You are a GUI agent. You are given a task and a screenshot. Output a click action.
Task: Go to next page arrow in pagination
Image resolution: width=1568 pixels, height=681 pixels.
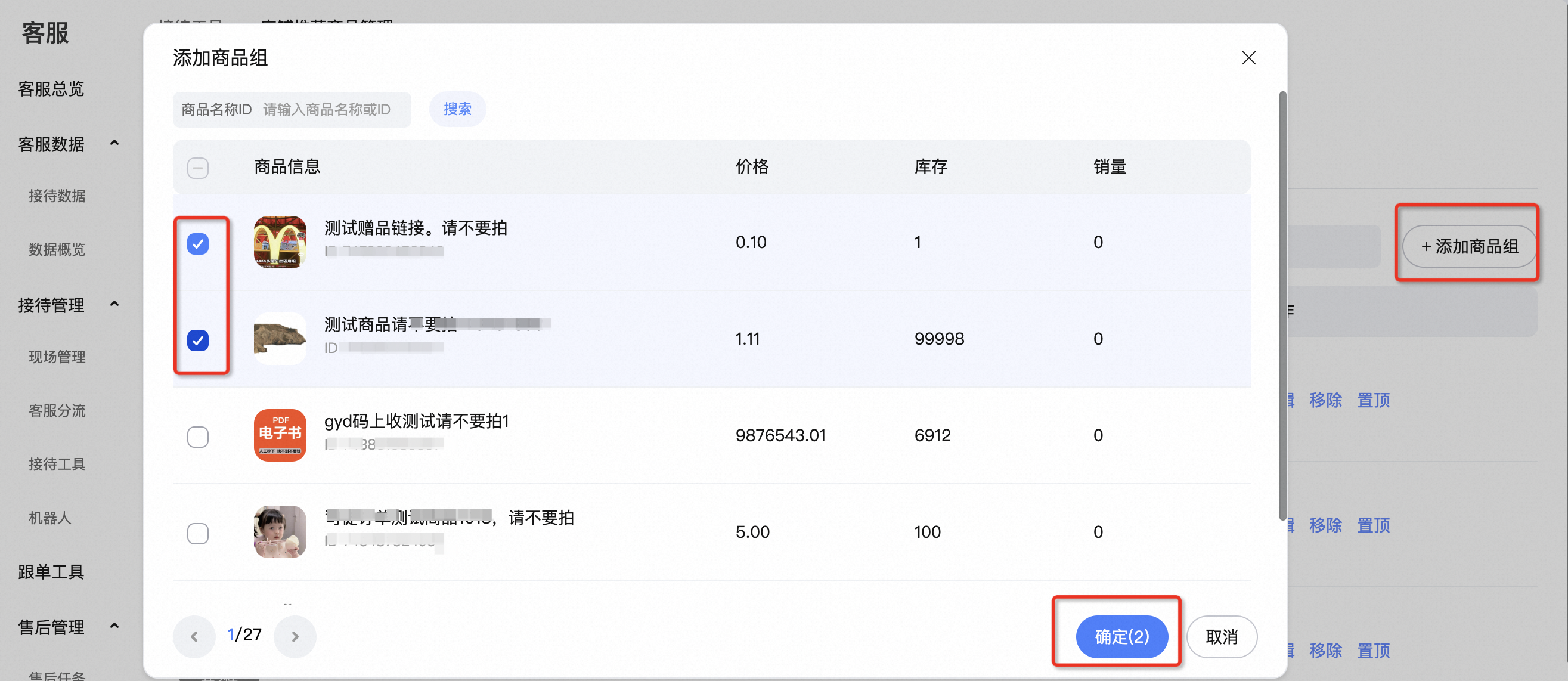(x=295, y=636)
